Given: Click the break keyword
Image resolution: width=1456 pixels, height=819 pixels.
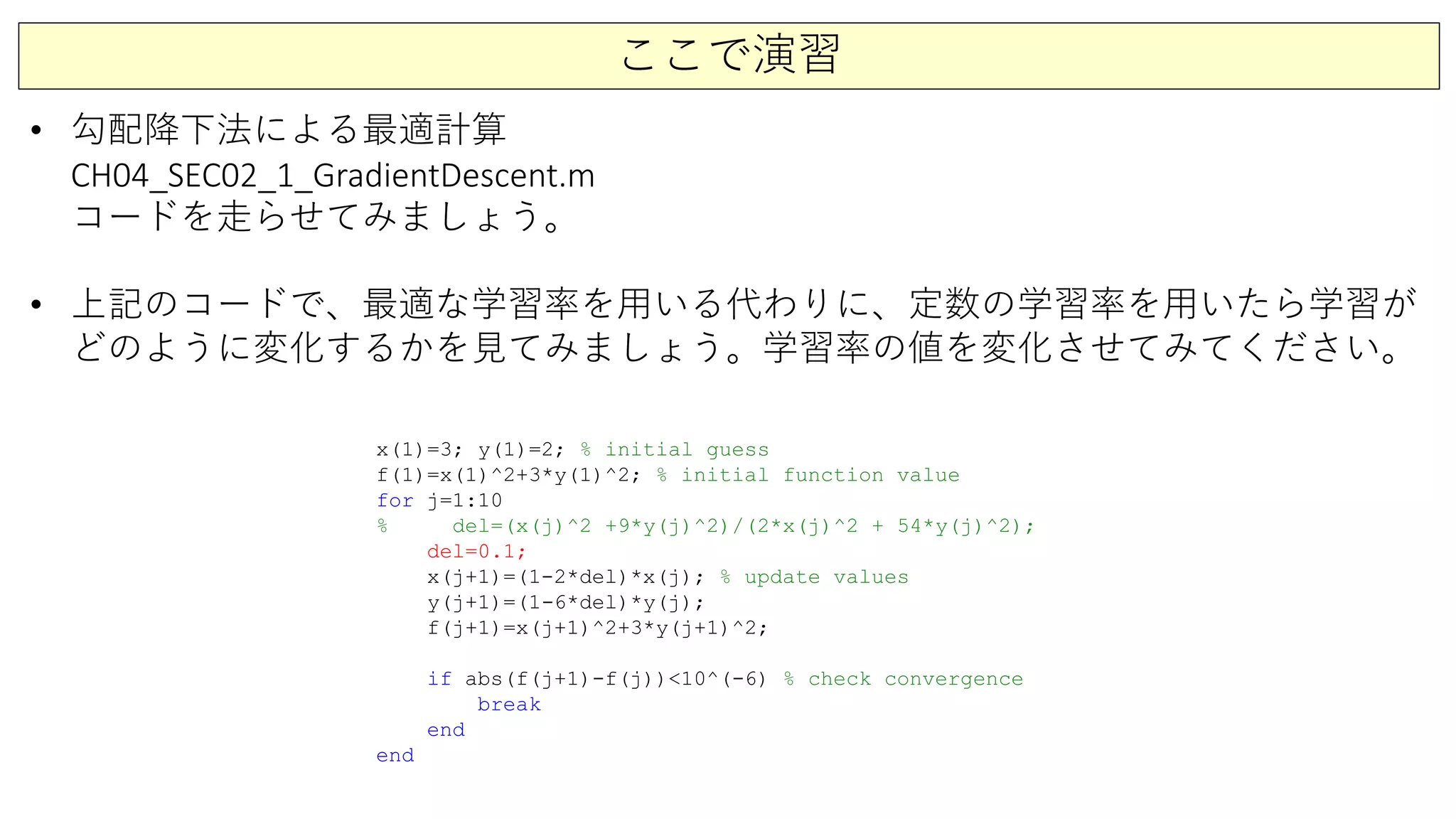Looking at the screenshot, I should [x=509, y=705].
